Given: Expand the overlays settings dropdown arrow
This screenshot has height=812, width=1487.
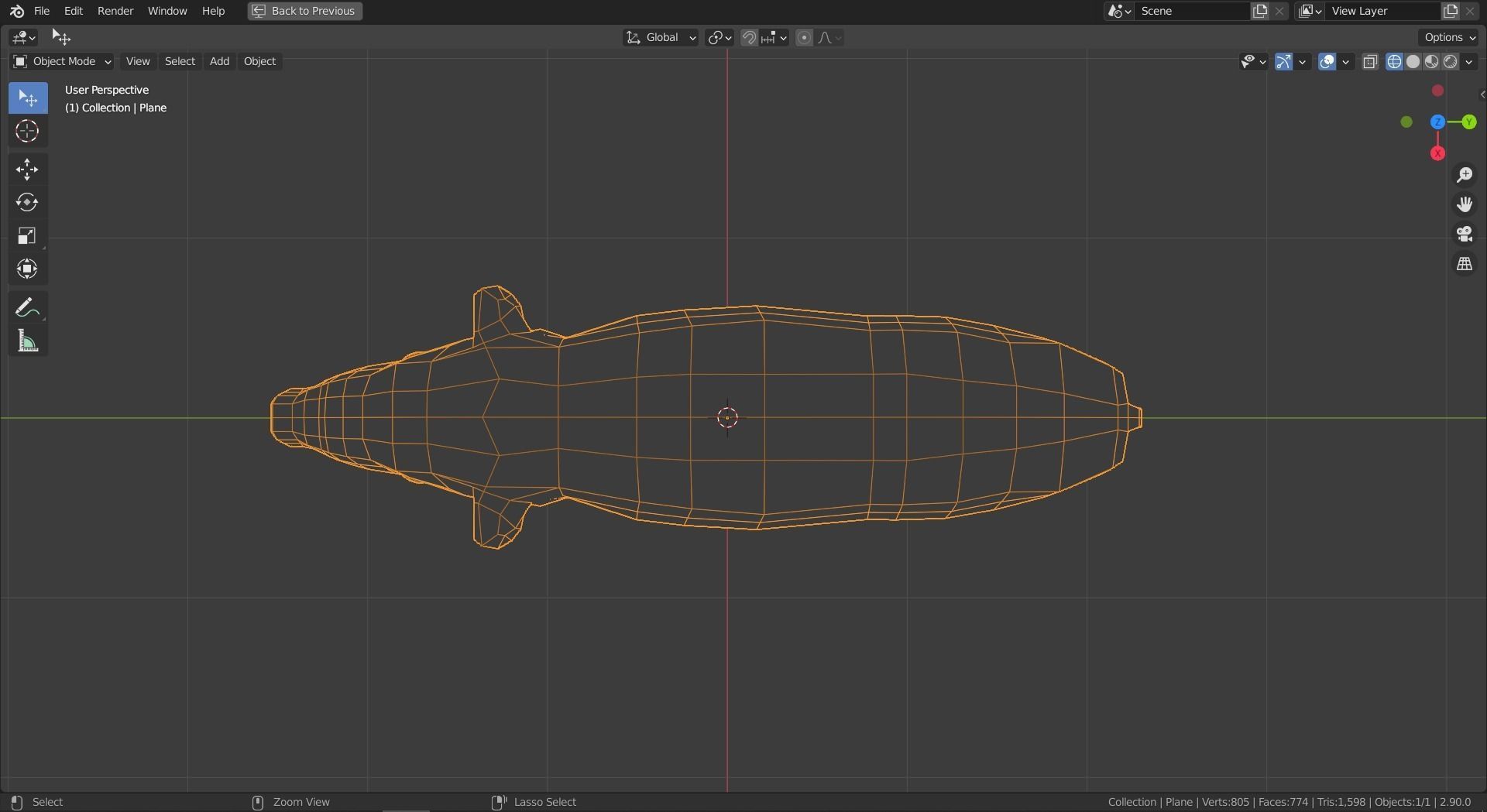Looking at the screenshot, I should click(x=1346, y=62).
